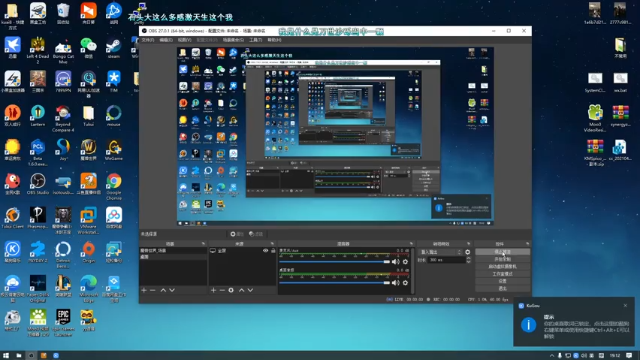
Task: Open the microphone audio settings gear
Action: coord(405,262)
